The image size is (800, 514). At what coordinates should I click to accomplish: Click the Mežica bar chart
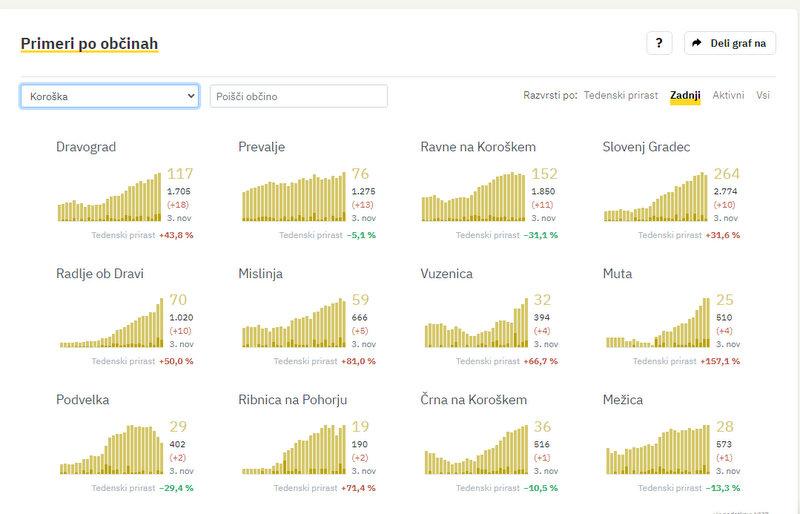[x=656, y=449]
